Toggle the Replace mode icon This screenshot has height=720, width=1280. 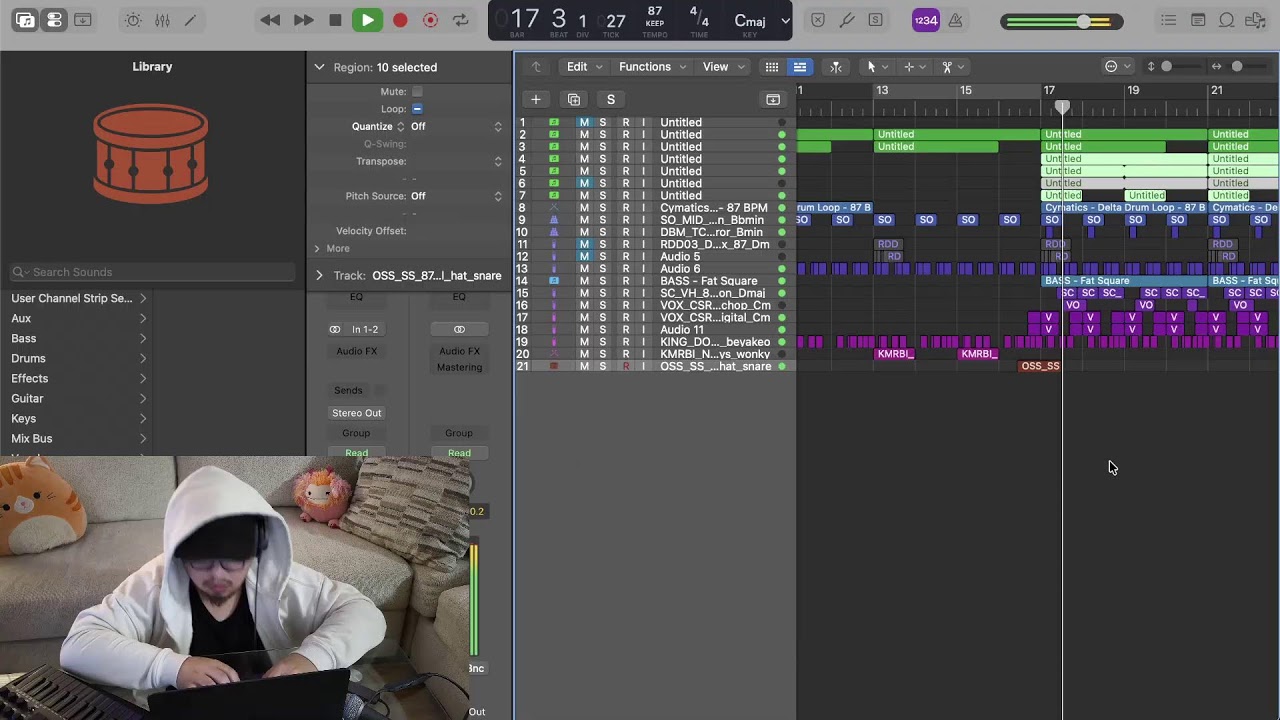pos(818,20)
